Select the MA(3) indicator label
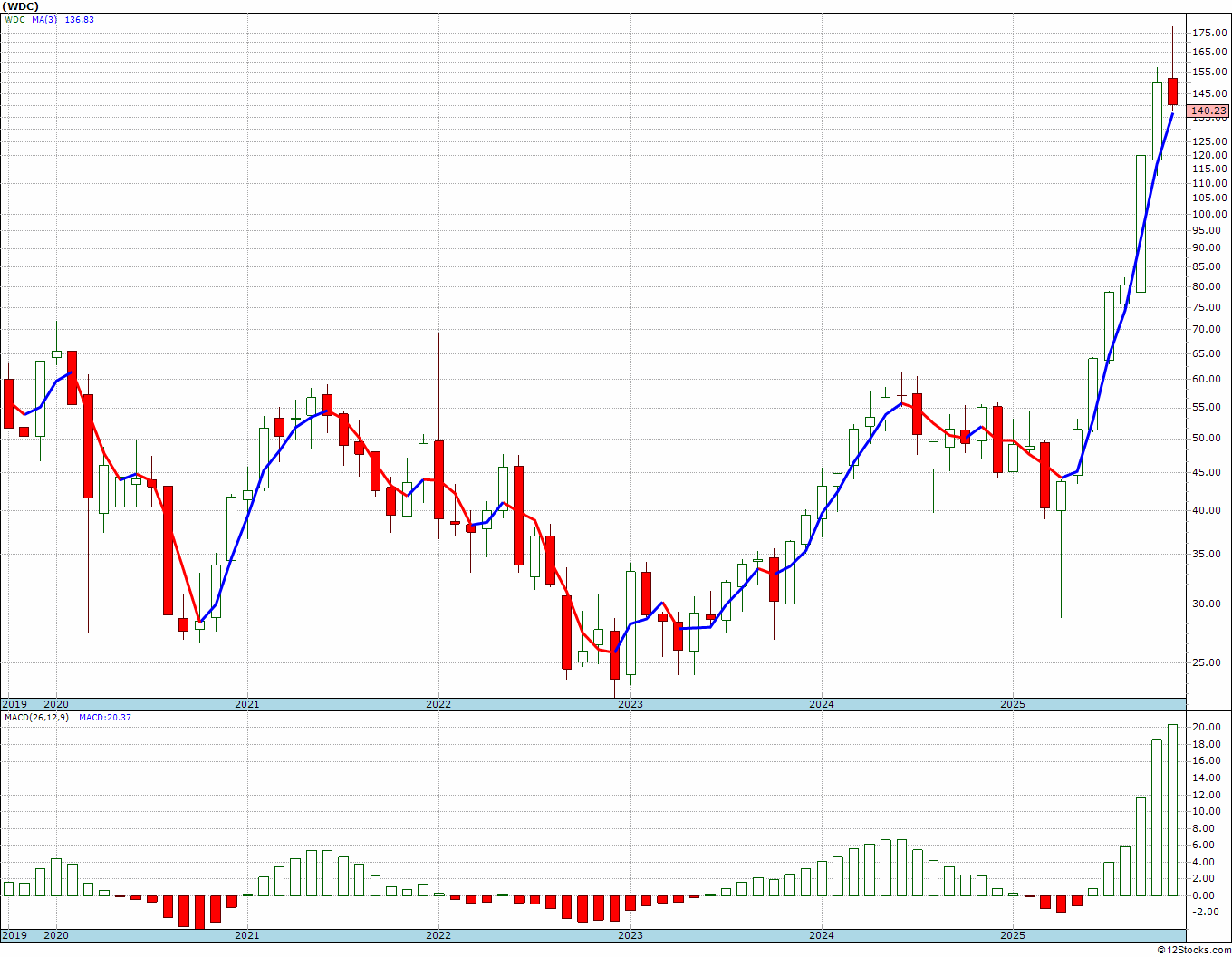 44,19
